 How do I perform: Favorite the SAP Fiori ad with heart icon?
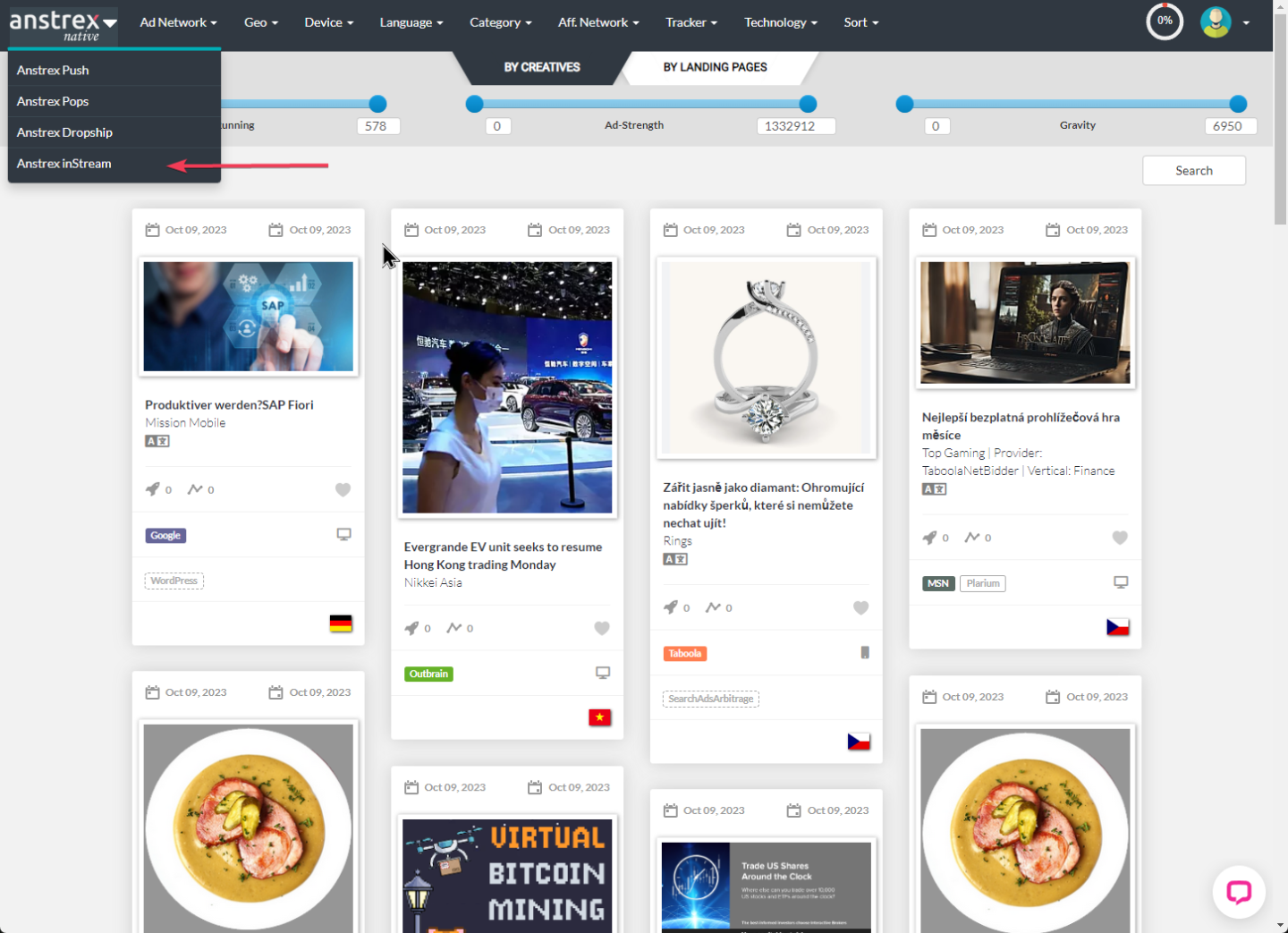click(343, 489)
